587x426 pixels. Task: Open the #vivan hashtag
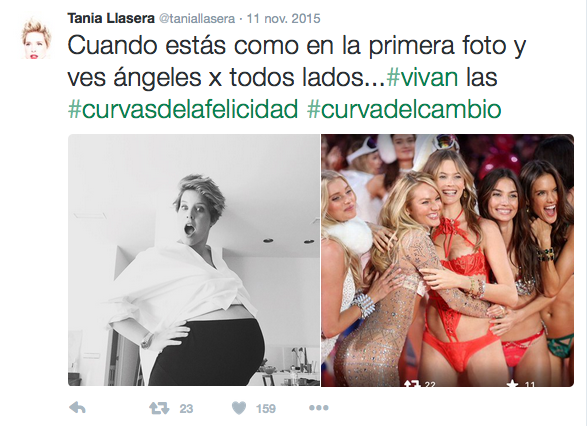pos(422,77)
